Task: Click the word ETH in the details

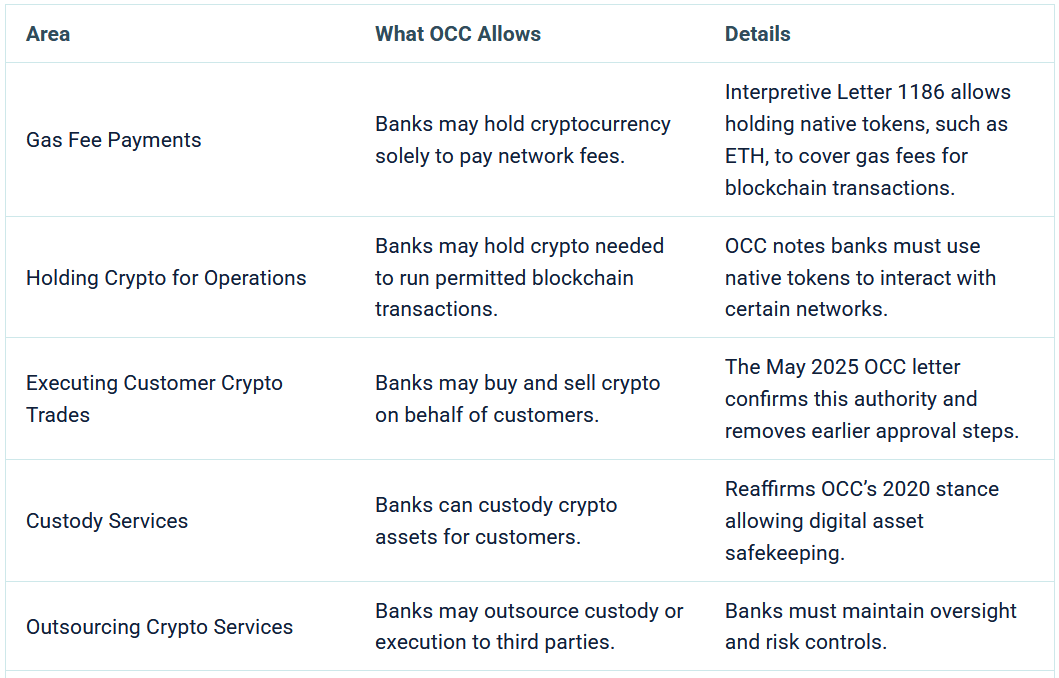Action: coord(743,156)
